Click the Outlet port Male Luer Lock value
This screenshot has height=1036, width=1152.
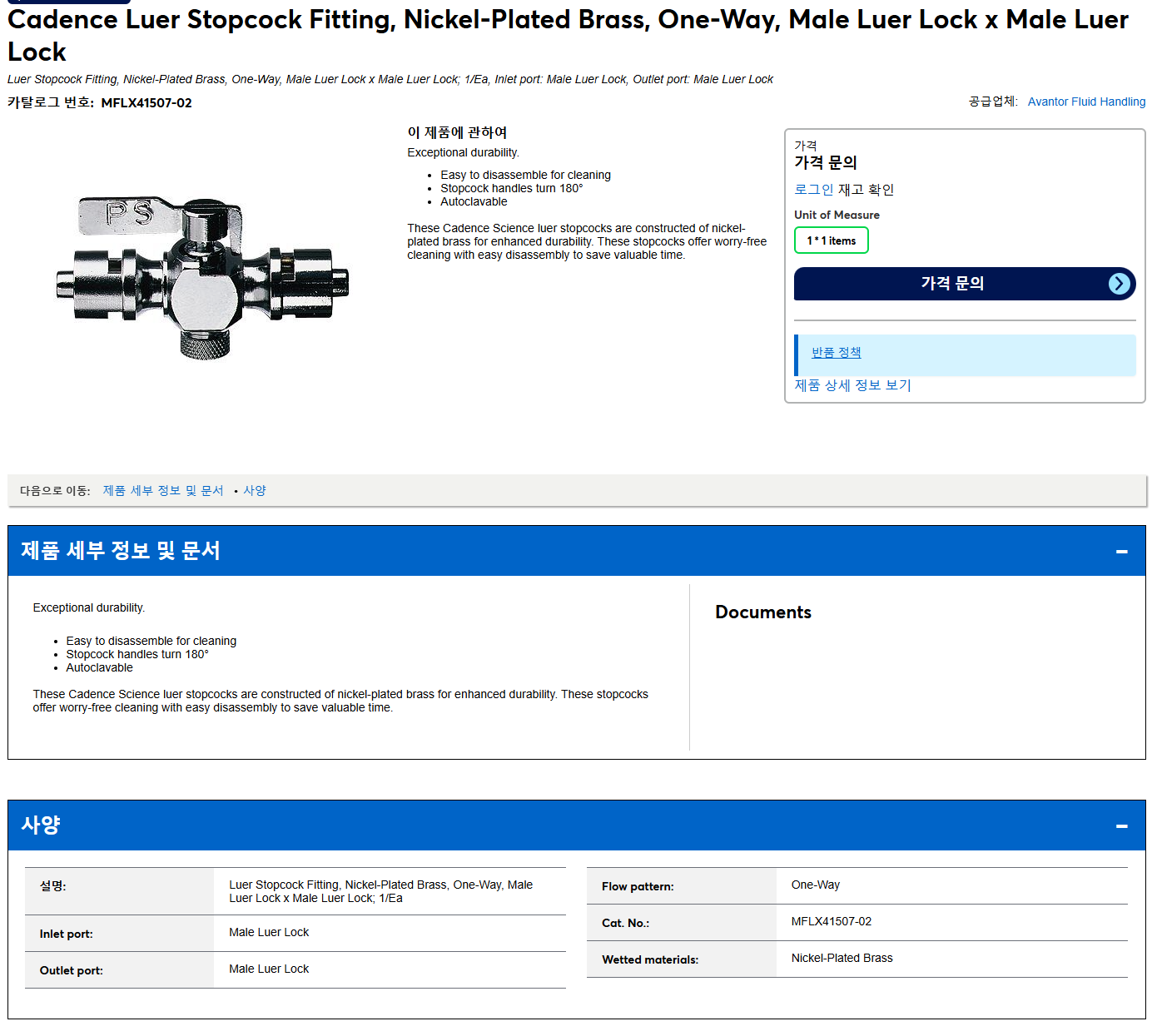(269, 969)
